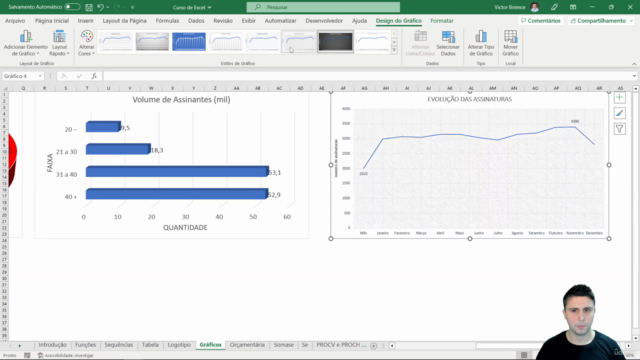Add a new sheet with plus button
The height and width of the screenshot is (360, 640).
pos(373,346)
